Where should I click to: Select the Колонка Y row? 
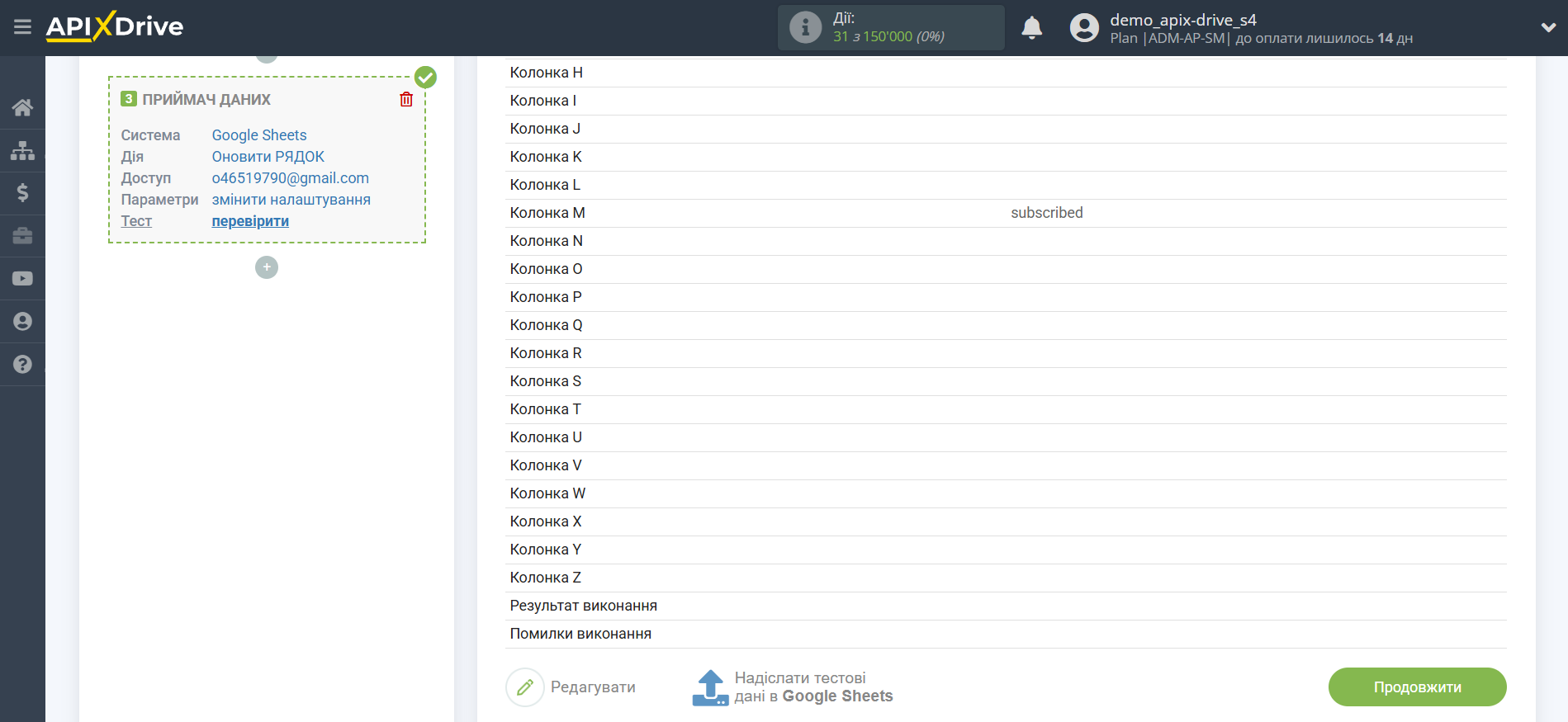(1006, 550)
